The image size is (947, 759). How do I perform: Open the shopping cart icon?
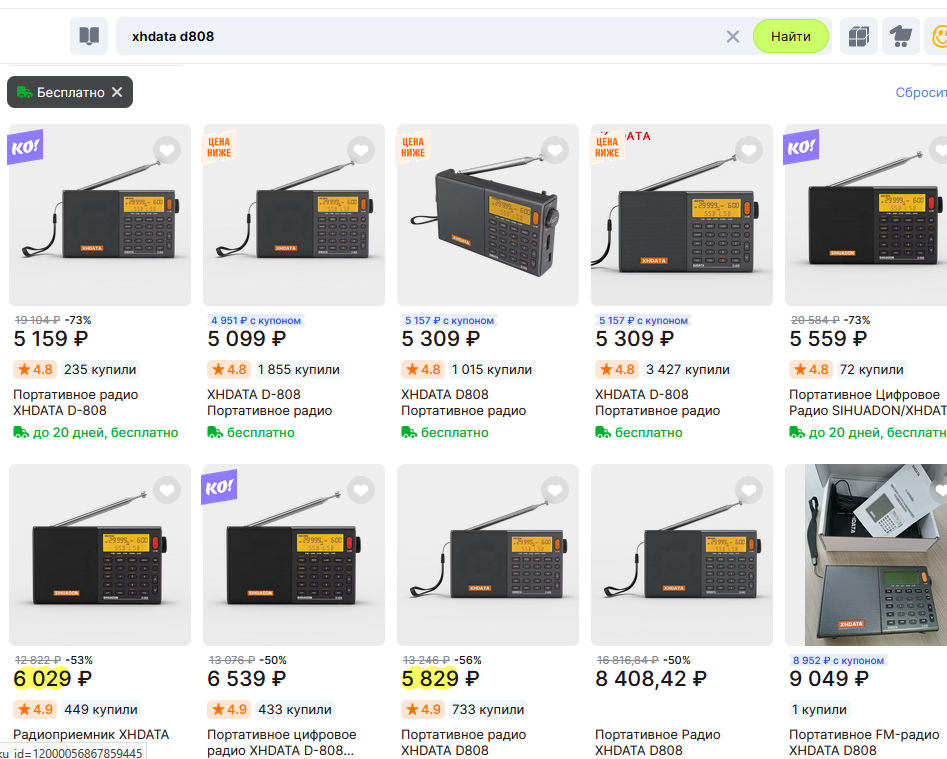[900, 36]
